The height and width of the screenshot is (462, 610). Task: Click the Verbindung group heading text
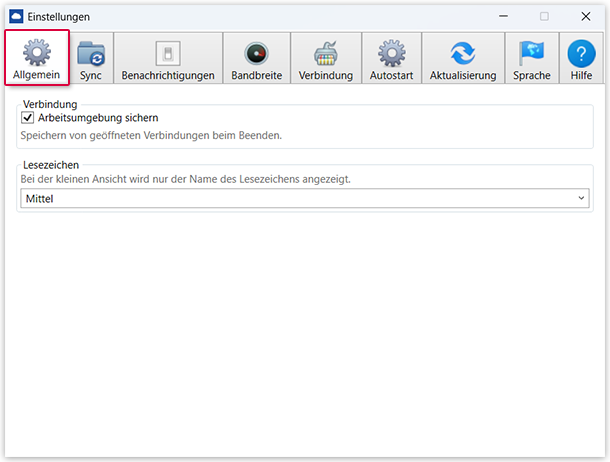point(50,104)
